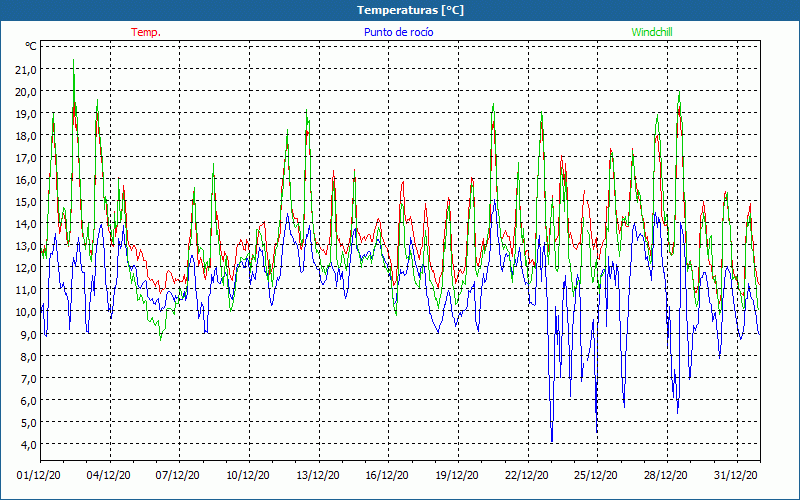Screen dimensions: 800x500
Task: Click the 4,0 y-axis value
Action: tap(29, 444)
